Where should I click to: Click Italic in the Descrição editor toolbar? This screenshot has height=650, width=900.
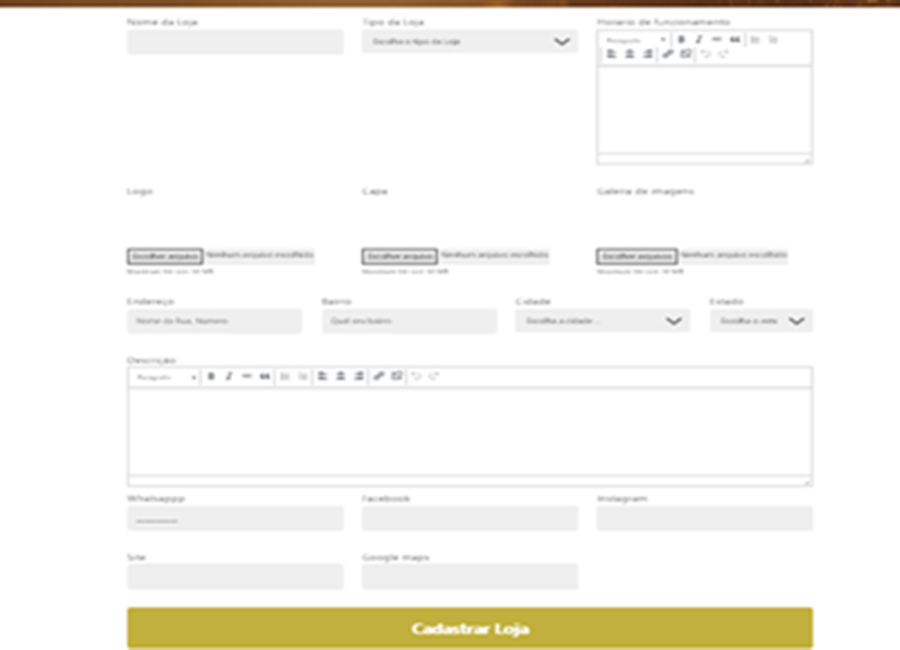(229, 376)
